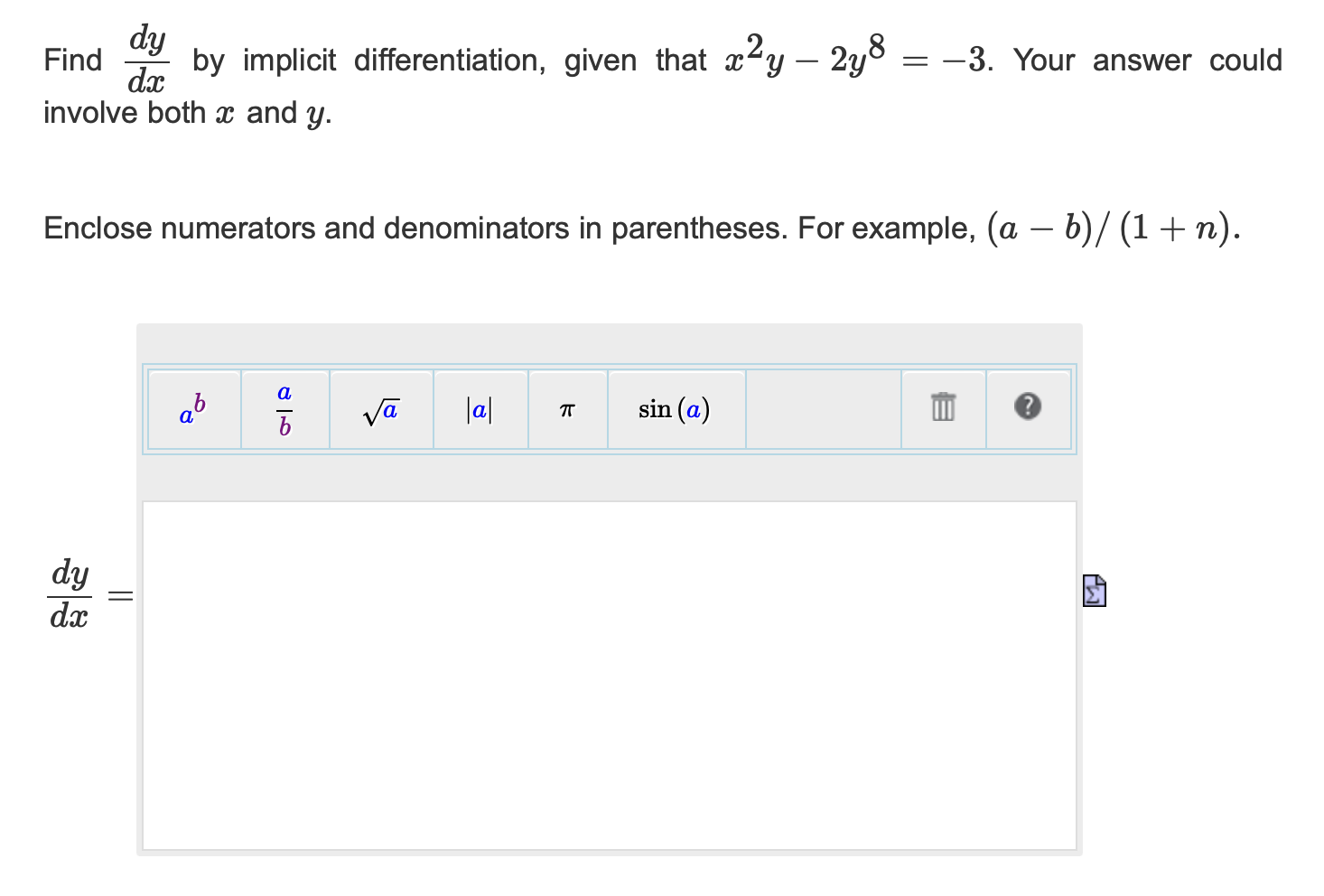Select the empty toolbar cell
The image size is (1324, 896).
823,408
